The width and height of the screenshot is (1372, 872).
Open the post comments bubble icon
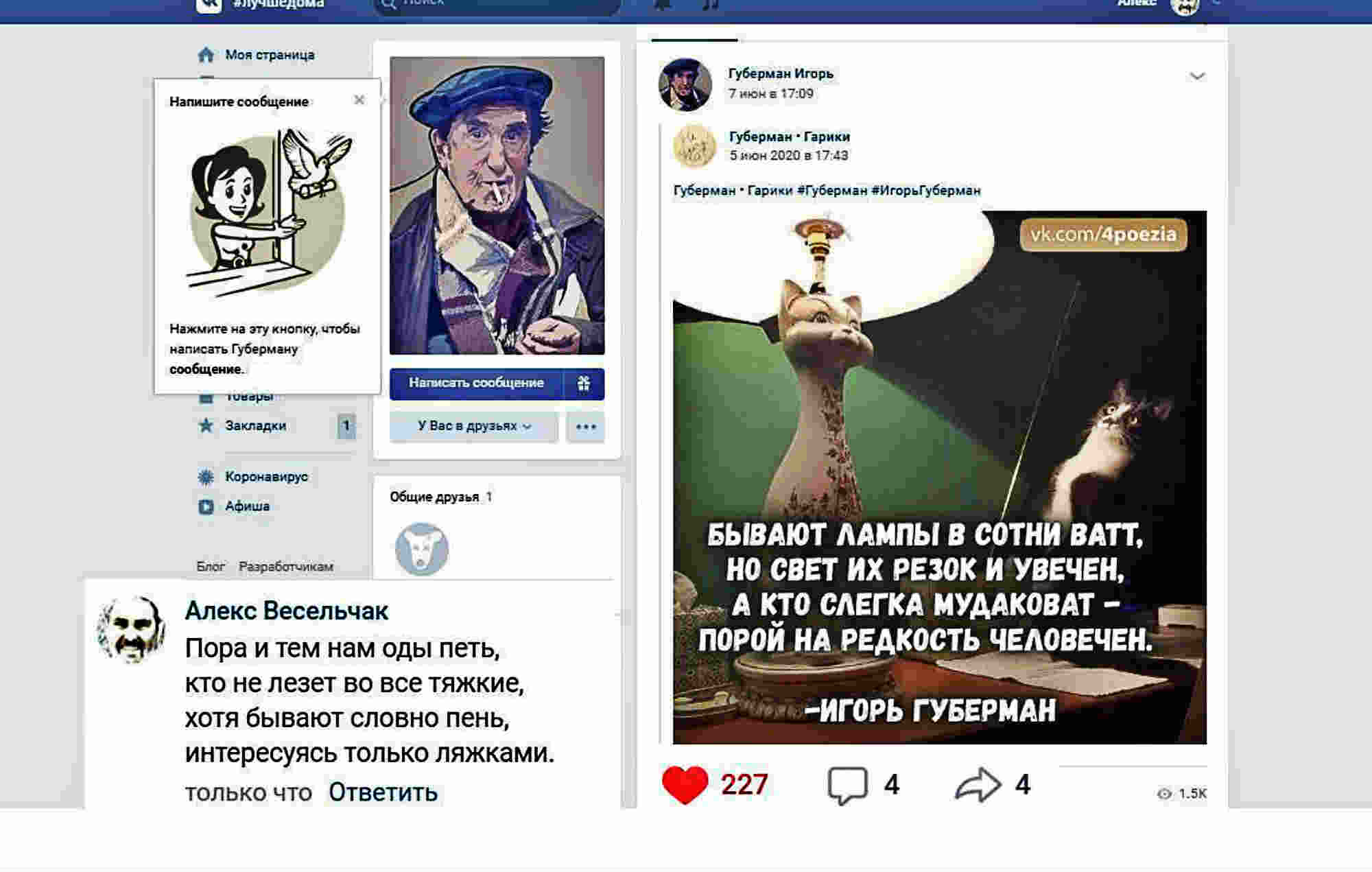point(848,786)
